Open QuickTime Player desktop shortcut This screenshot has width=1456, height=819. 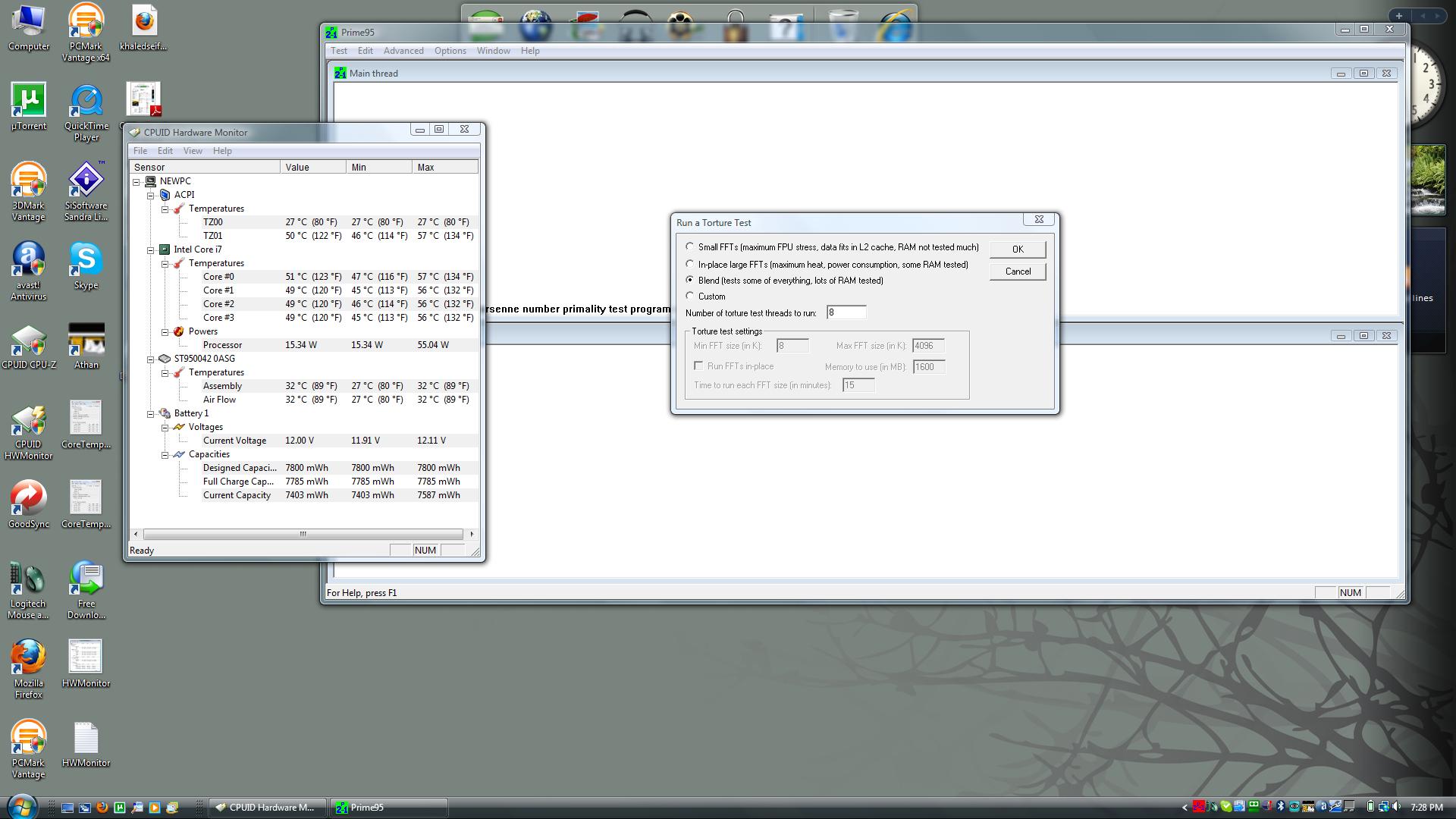(86, 113)
